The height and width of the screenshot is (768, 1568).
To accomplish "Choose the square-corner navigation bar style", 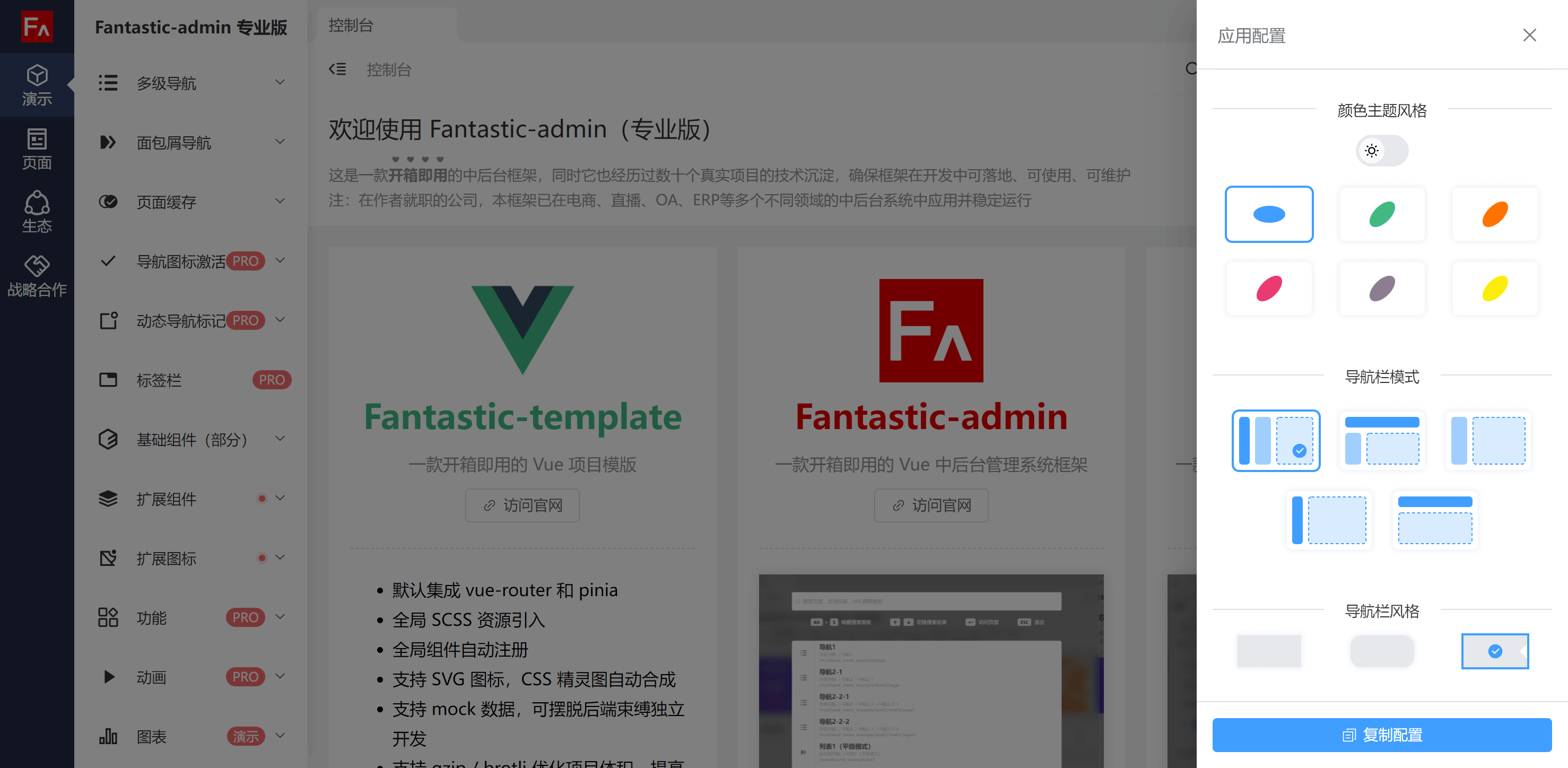I will tap(1269, 651).
